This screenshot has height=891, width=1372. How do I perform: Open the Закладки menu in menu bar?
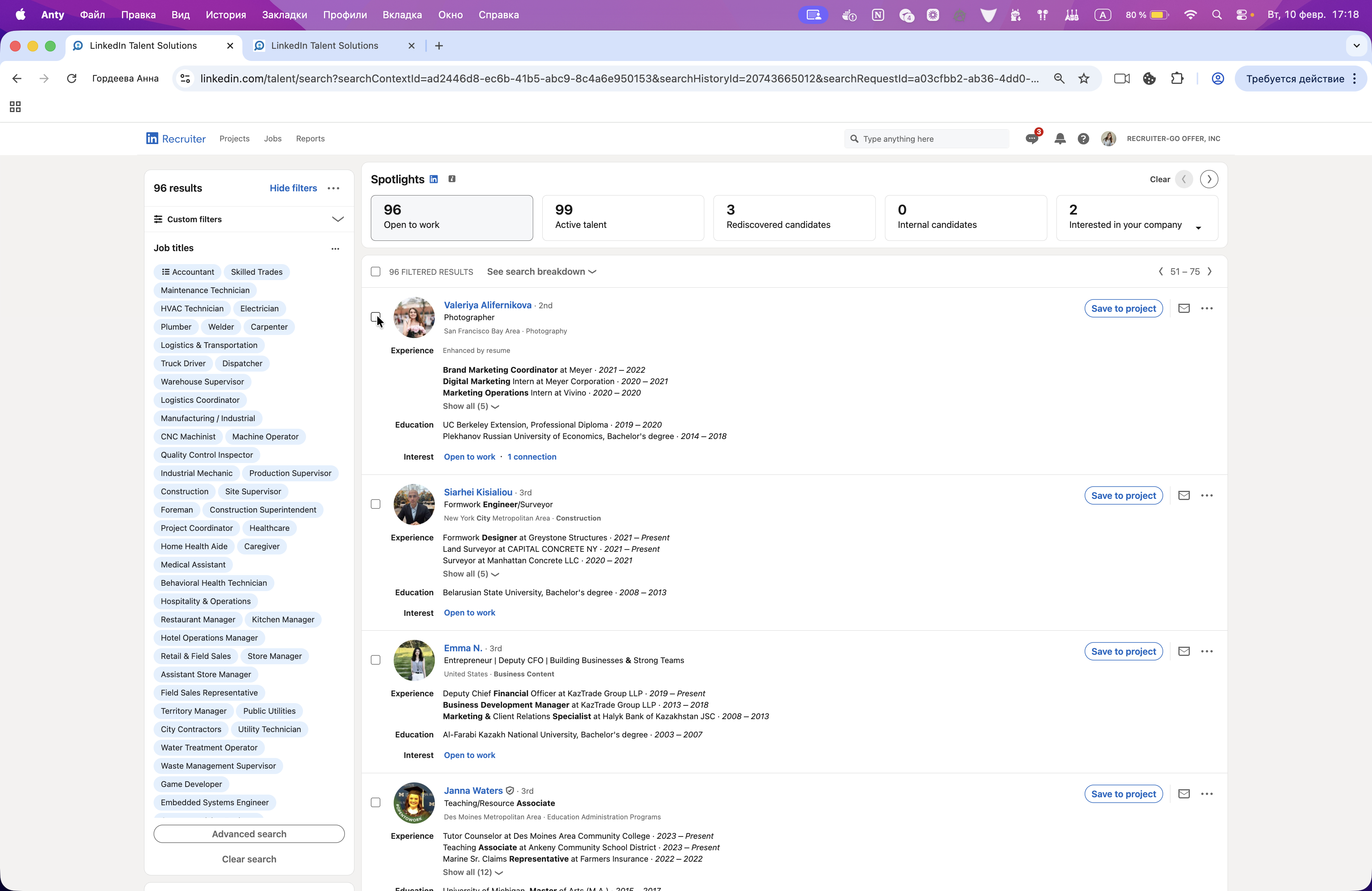(284, 15)
